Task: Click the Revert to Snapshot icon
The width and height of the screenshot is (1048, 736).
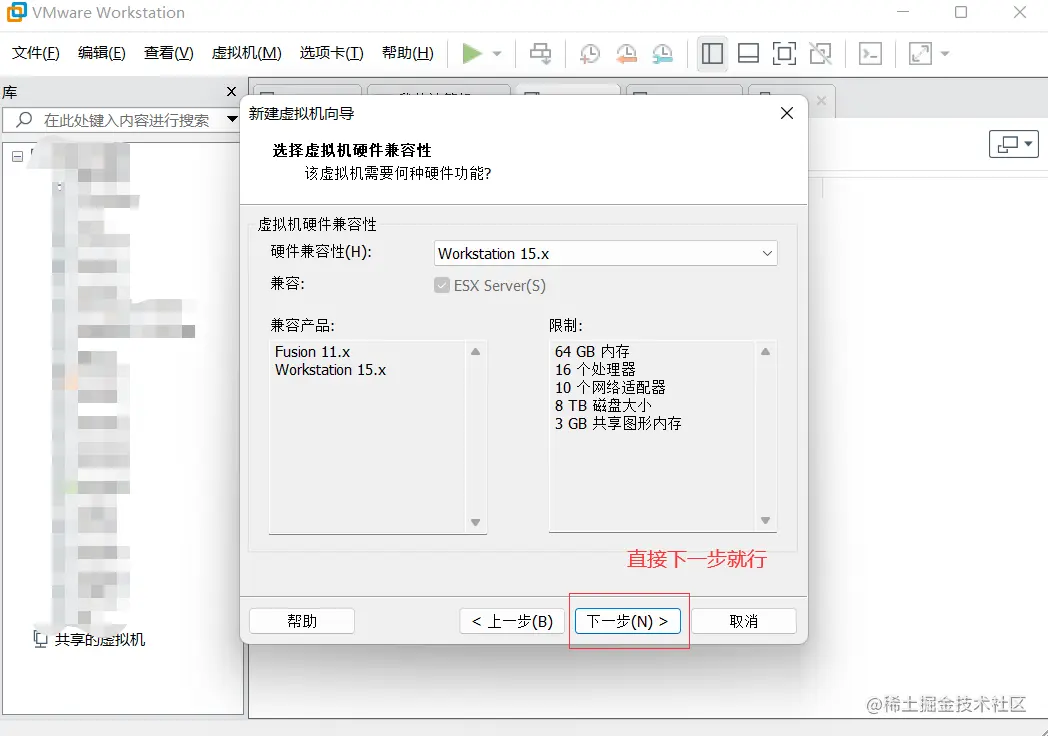Action: [x=626, y=53]
